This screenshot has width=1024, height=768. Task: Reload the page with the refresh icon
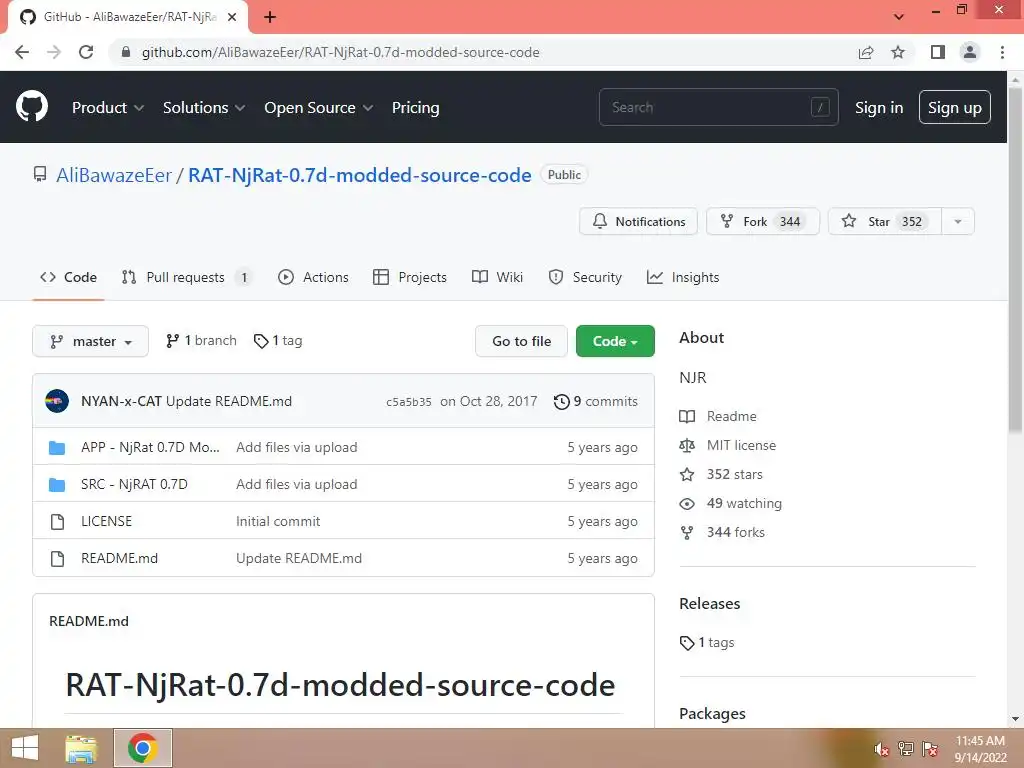[86, 52]
